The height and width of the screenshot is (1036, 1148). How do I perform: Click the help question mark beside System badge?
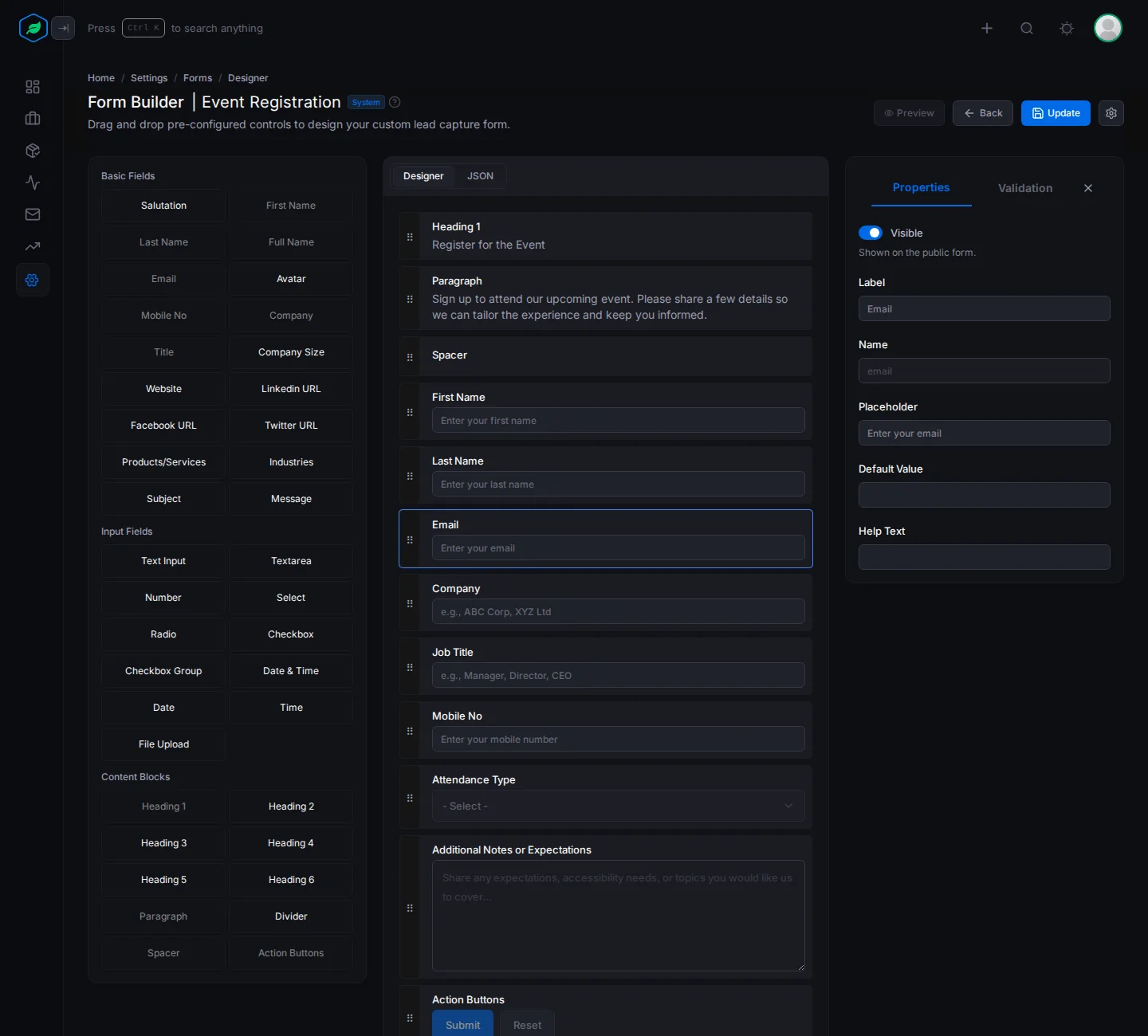click(x=395, y=102)
